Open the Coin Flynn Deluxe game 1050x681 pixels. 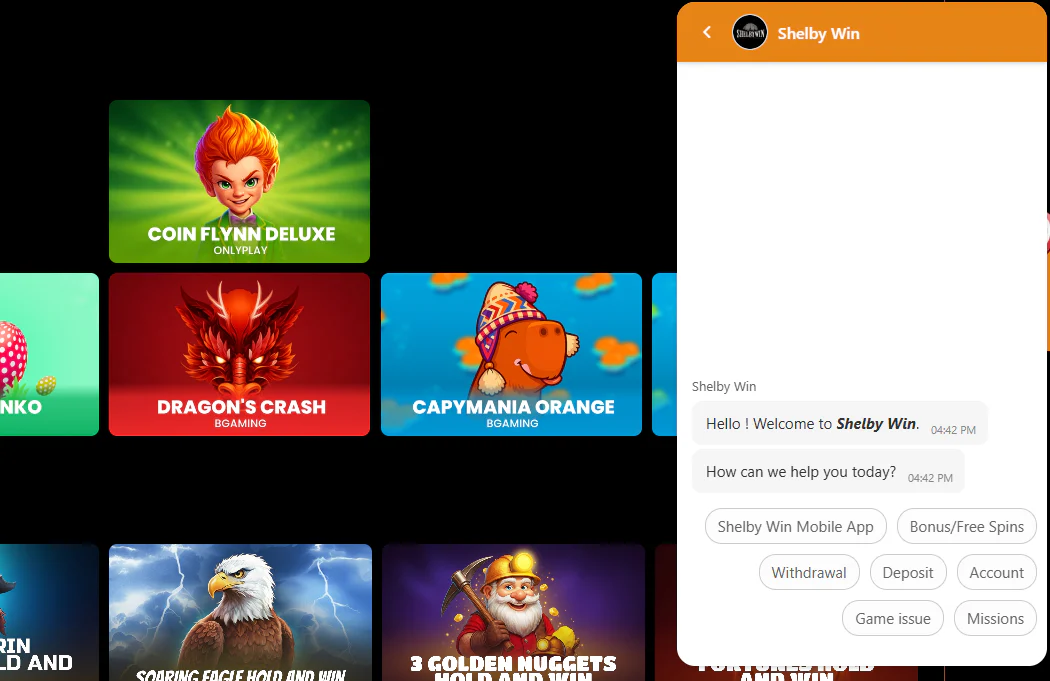click(x=240, y=181)
